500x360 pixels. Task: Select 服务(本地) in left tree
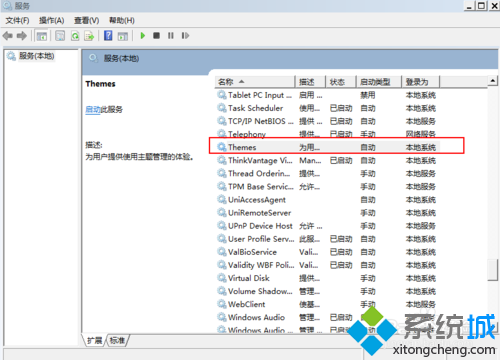pyautogui.click(x=36, y=56)
